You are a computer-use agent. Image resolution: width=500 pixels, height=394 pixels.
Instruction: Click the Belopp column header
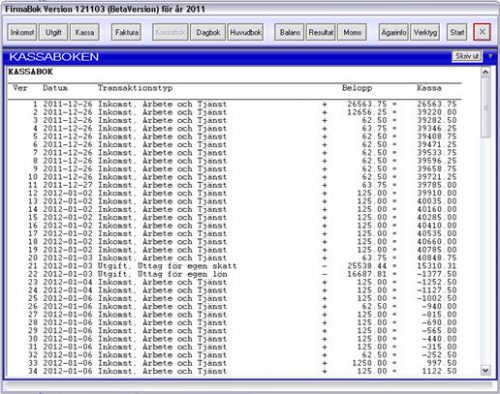click(x=357, y=88)
